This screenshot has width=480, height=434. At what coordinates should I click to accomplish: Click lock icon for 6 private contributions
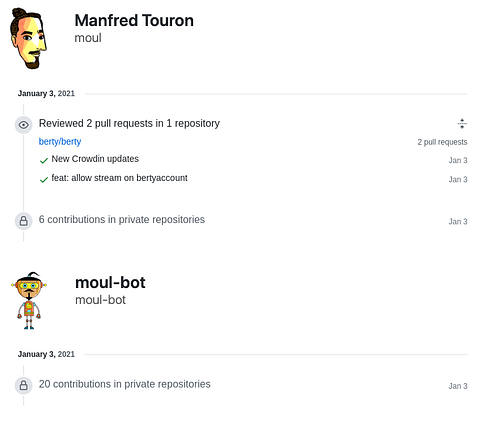23,221
